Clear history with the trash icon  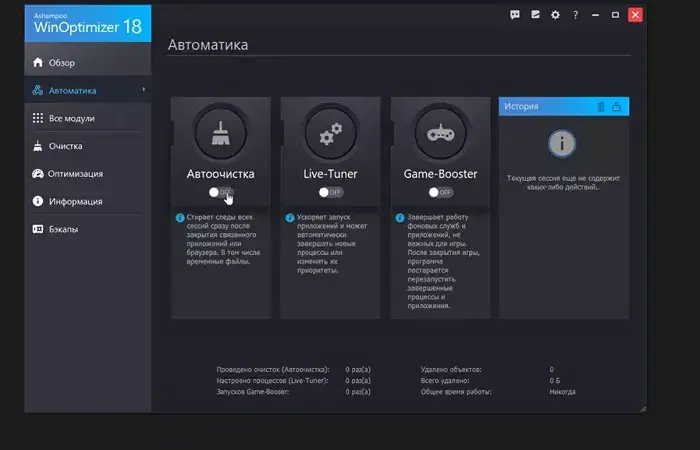pos(601,106)
